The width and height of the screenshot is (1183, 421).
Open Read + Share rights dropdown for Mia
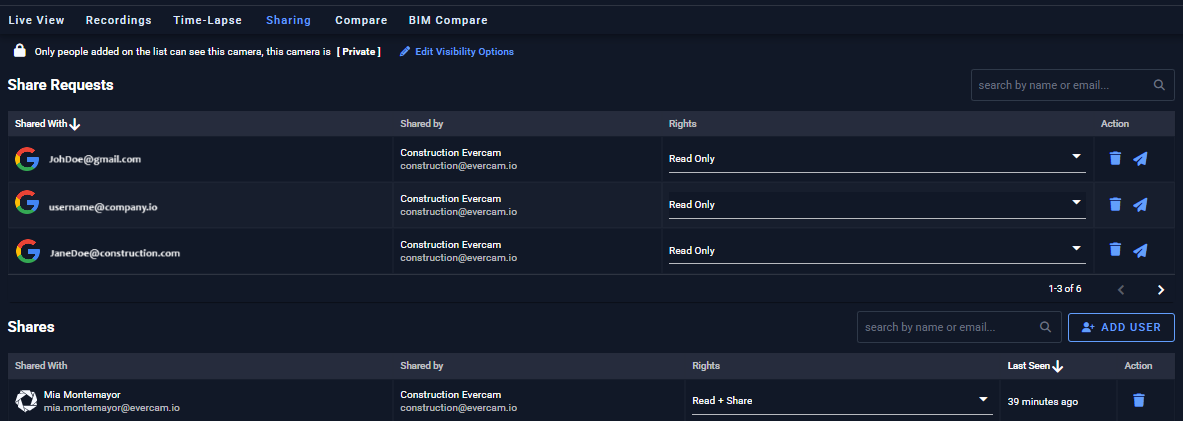842,401
